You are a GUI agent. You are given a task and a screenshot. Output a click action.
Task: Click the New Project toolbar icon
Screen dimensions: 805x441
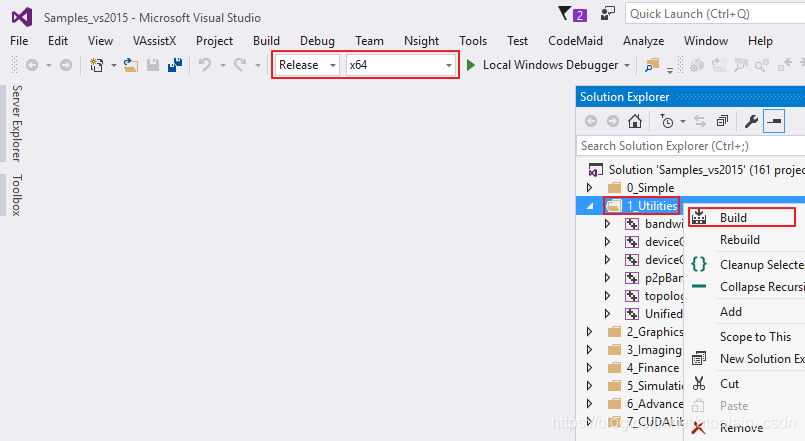tap(97, 65)
